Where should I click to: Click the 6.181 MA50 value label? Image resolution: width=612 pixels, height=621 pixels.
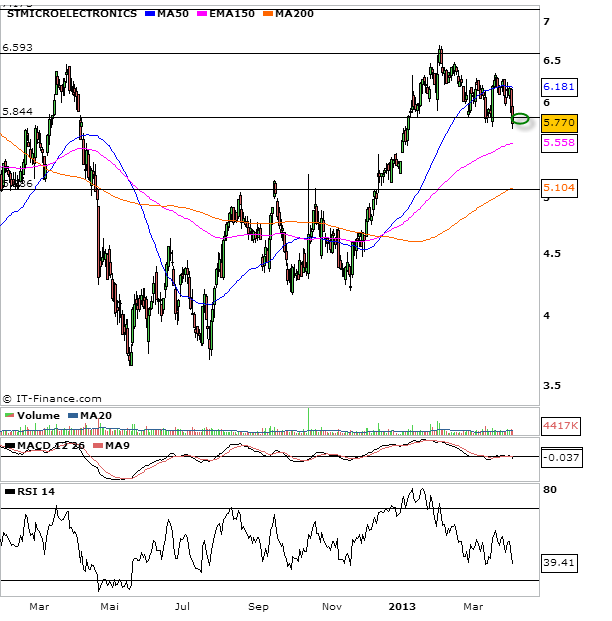[556, 88]
